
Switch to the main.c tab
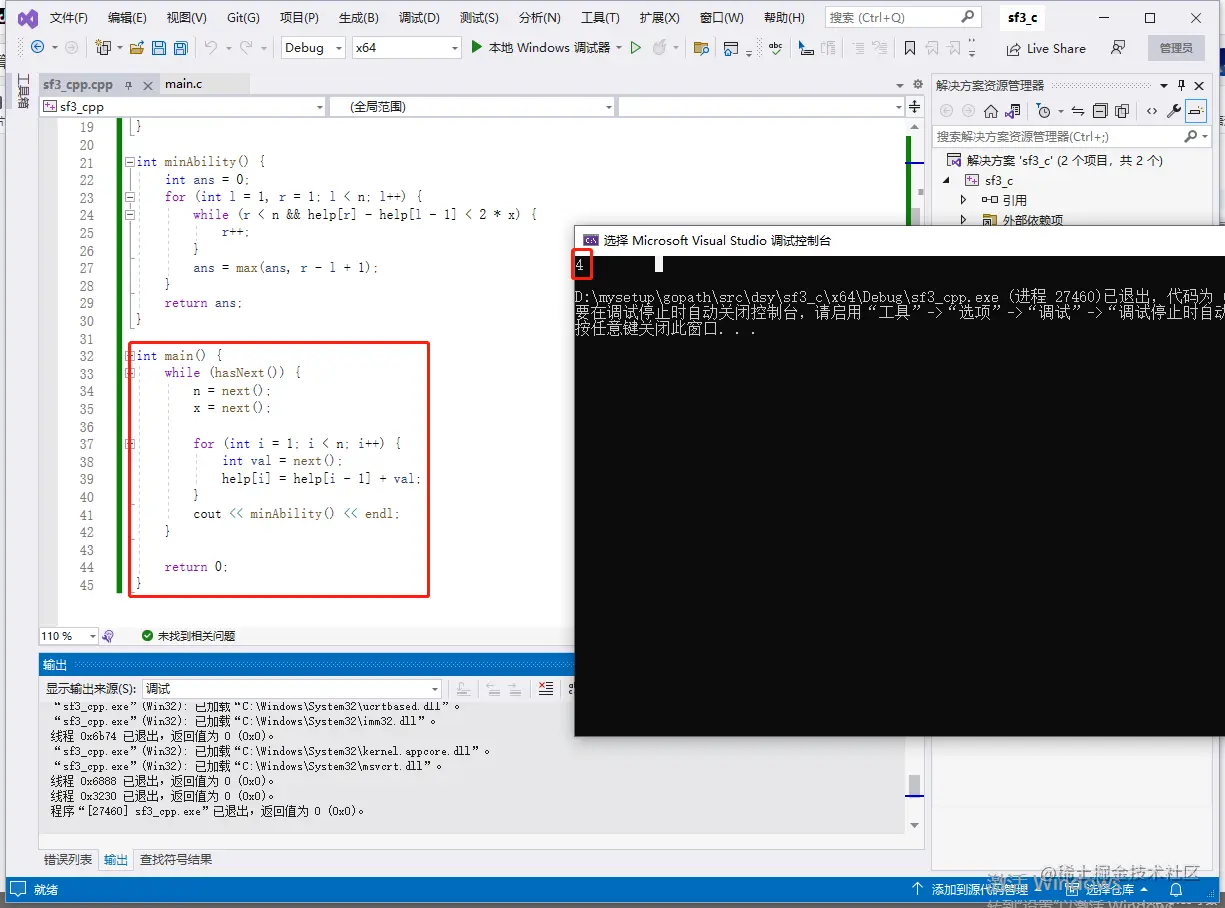point(184,84)
